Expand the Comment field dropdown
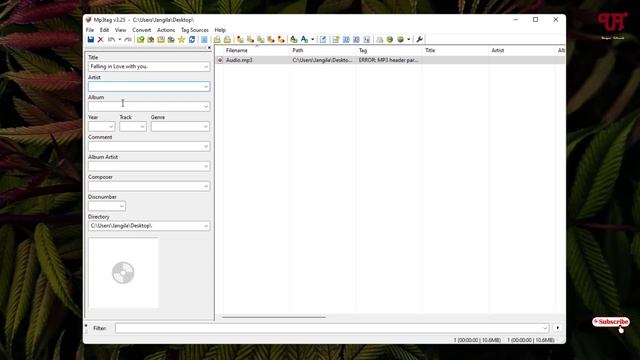Screen dimensions: 640x360 206,147
